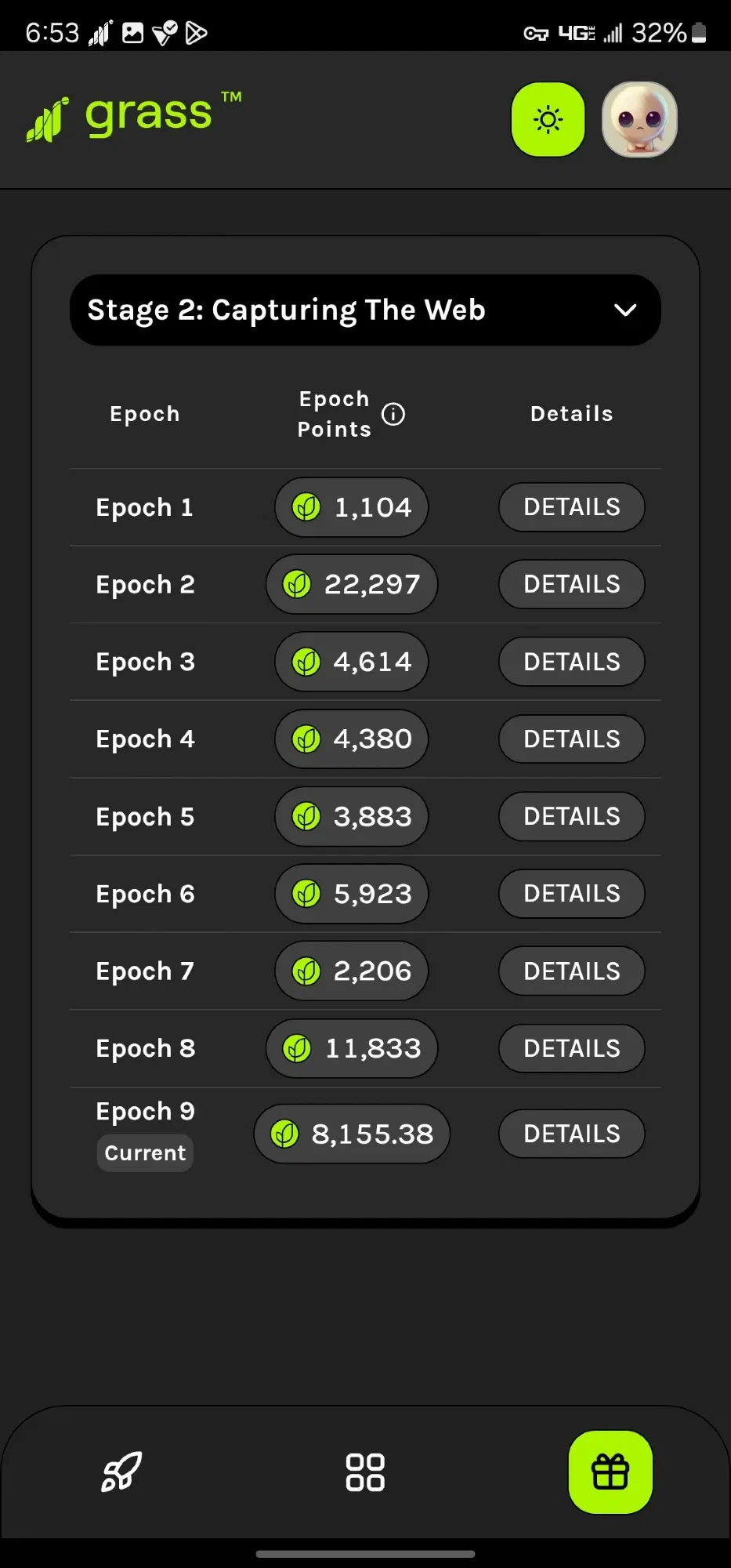Tap the Current label under Epoch 9
This screenshot has height=1568, width=731.
[x=145, y=1153]
